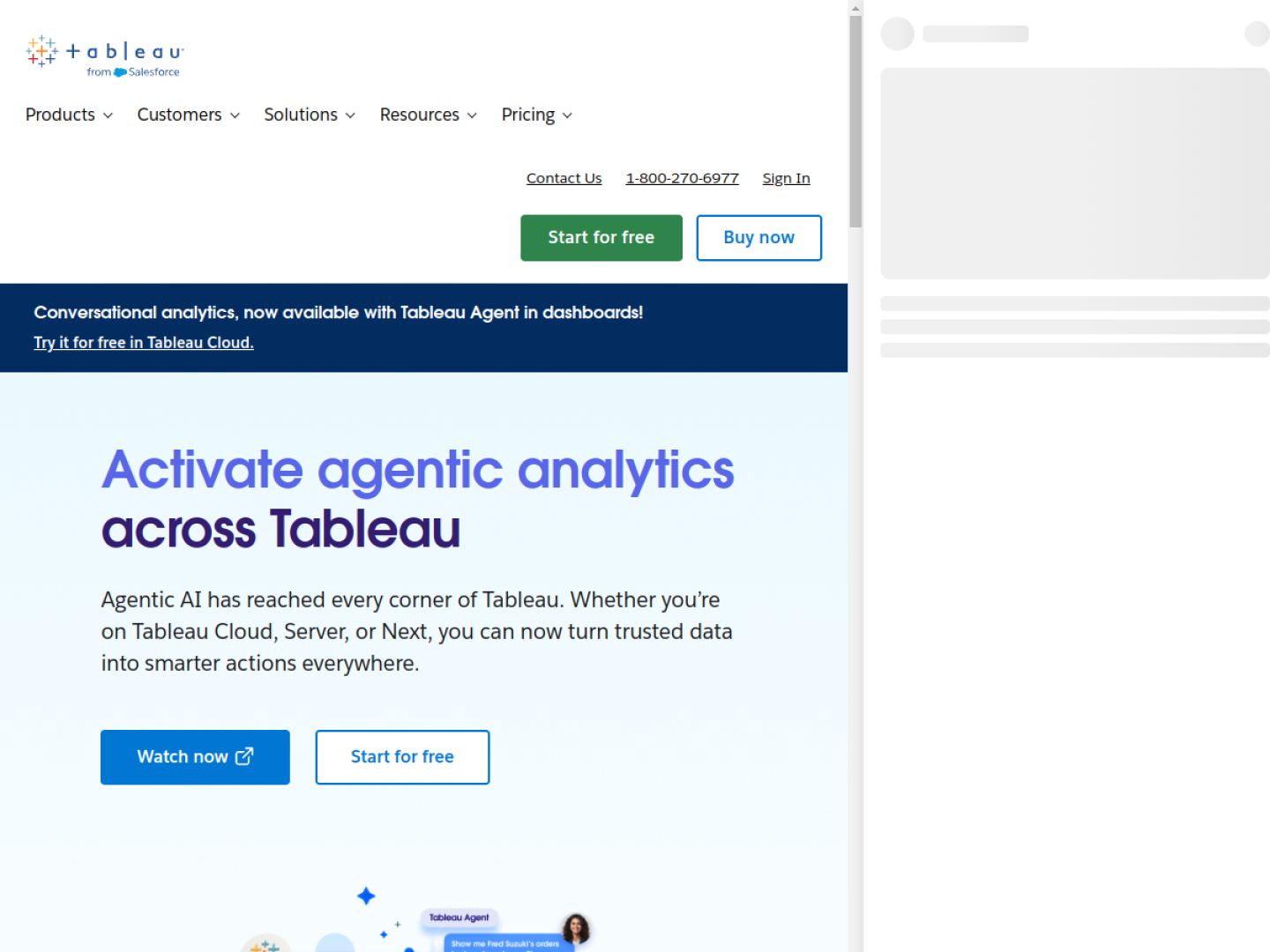
Task: Click the woman avatar in the illustration
Action: (x=576, y=928)
